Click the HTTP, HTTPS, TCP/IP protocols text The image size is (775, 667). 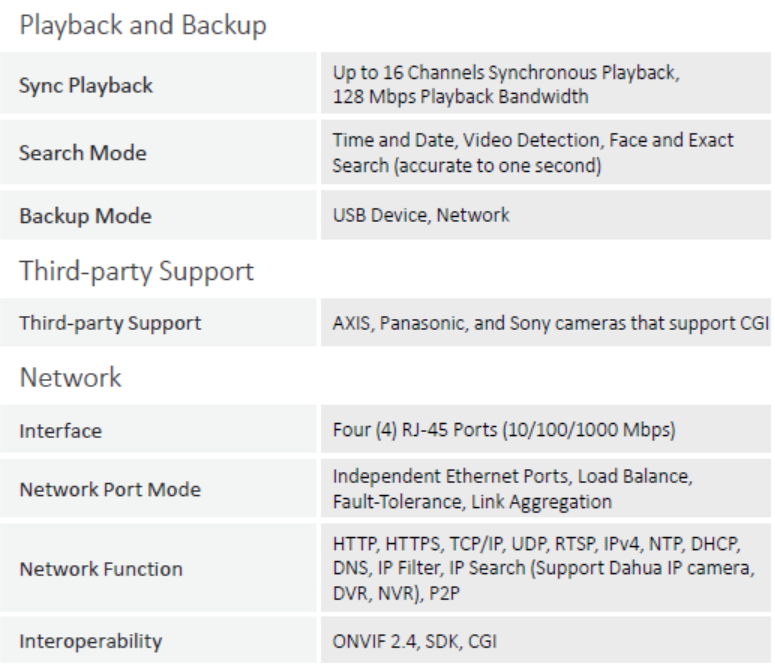(543, 568)
